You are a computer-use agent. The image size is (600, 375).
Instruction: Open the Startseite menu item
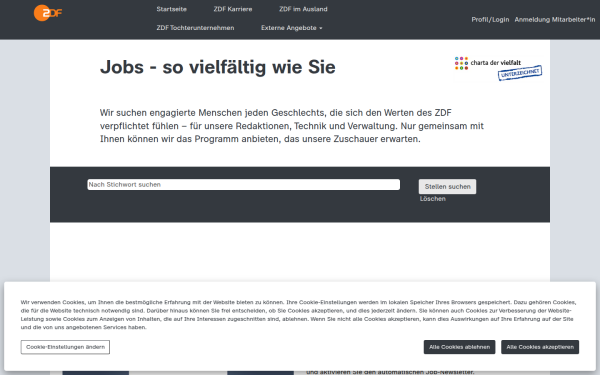[x=171, y=9]
